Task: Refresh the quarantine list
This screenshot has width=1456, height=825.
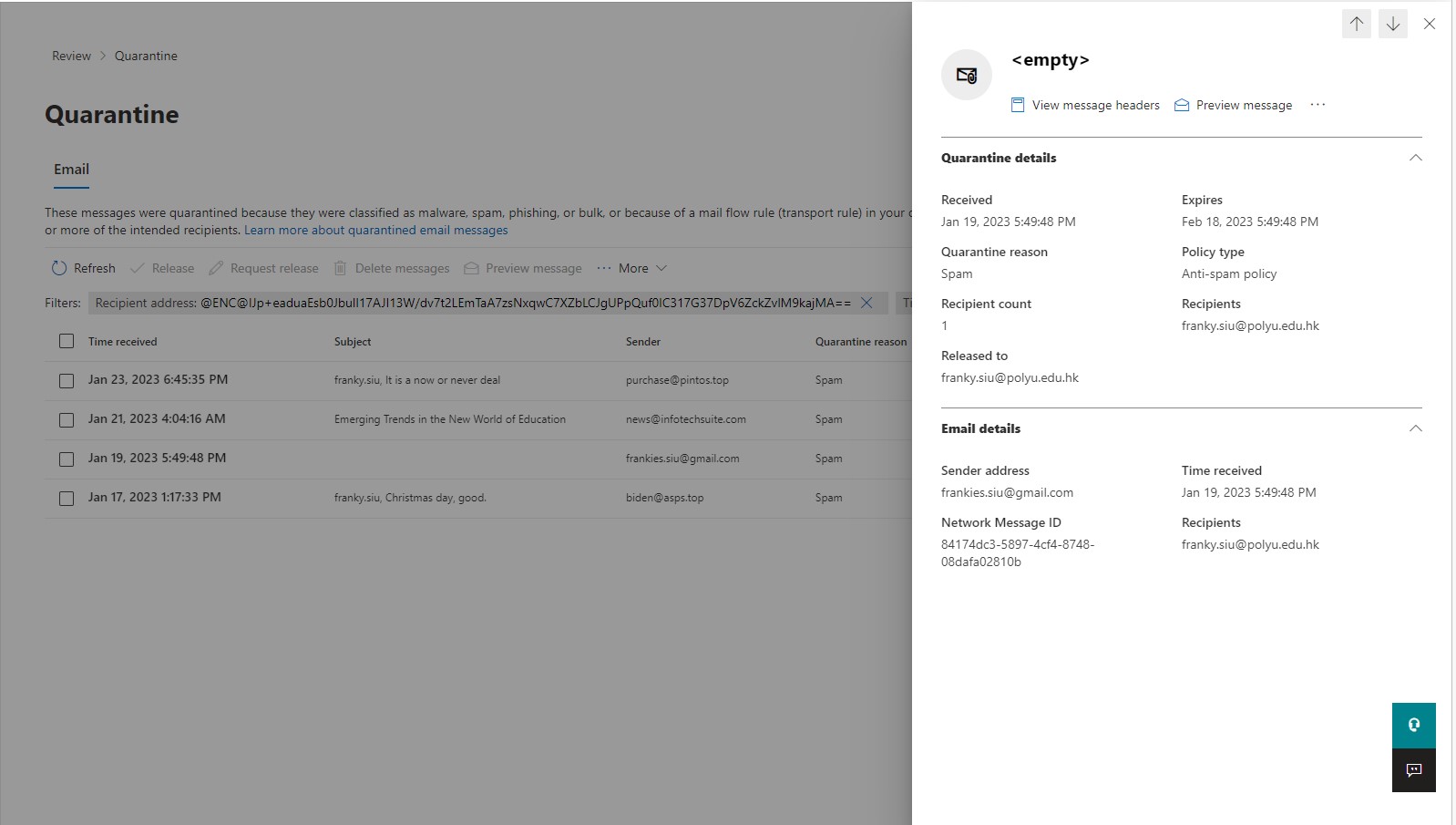Action: coord(83,268)
